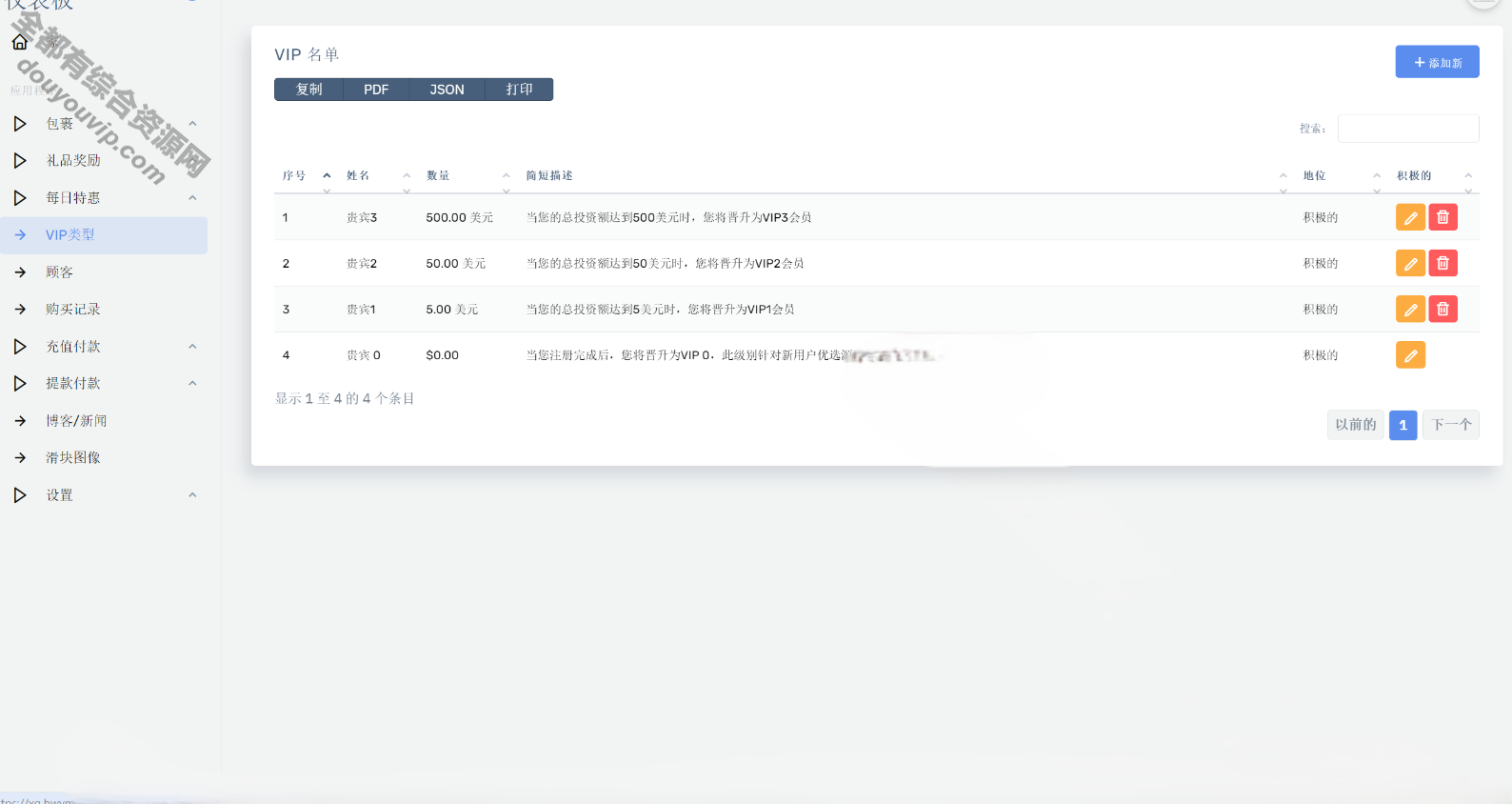Click the triangle icon beside 礼品奖励
1512x804 pixels.
click(20, 161)
